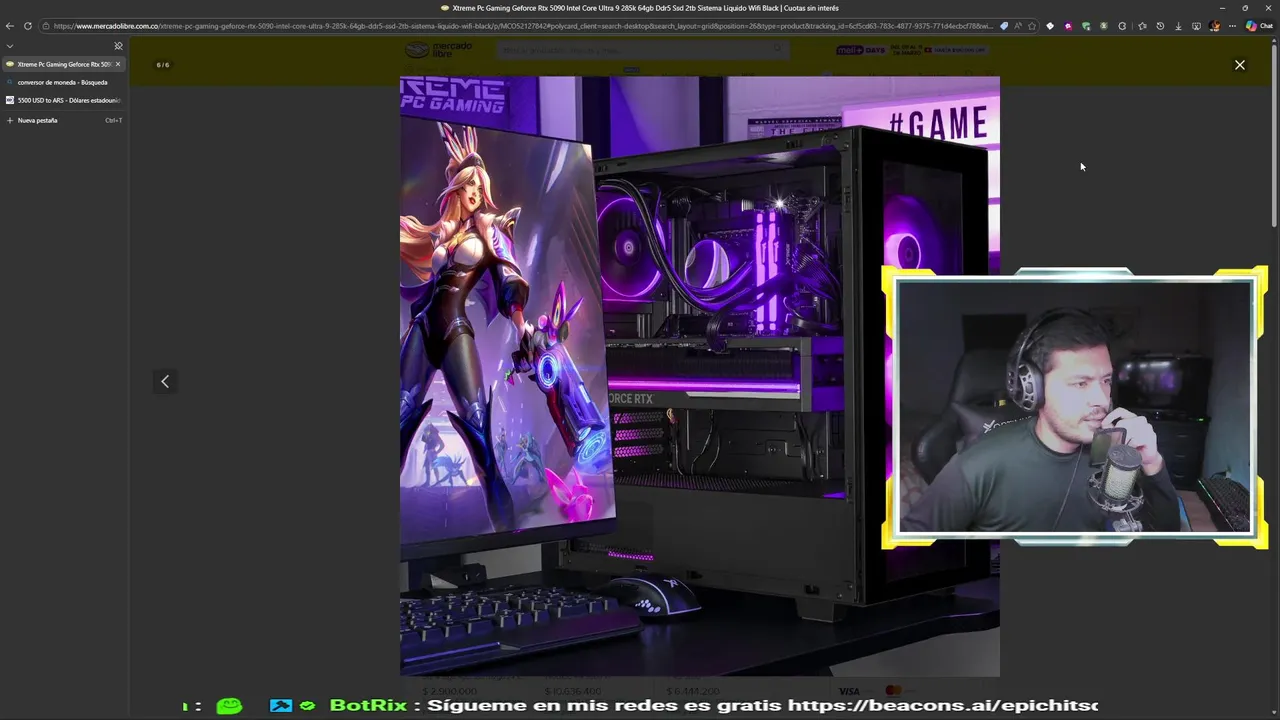Open the Copilot Chat button
Viewport: 1280px width, 720px height.
pyautogui.click(x=1259, y=26)
